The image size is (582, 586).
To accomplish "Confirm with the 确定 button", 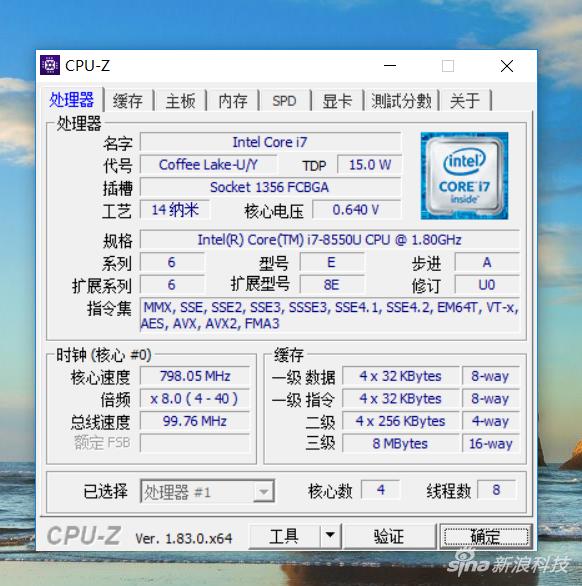I will point(486,536).
